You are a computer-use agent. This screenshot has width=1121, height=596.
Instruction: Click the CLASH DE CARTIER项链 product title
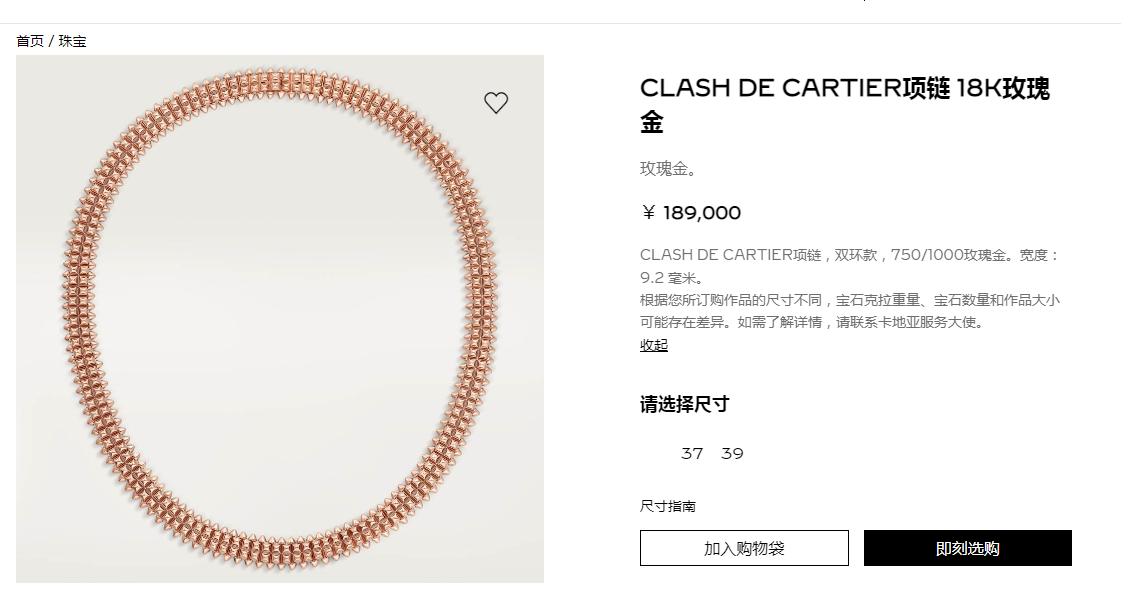[x=844, y=105]
